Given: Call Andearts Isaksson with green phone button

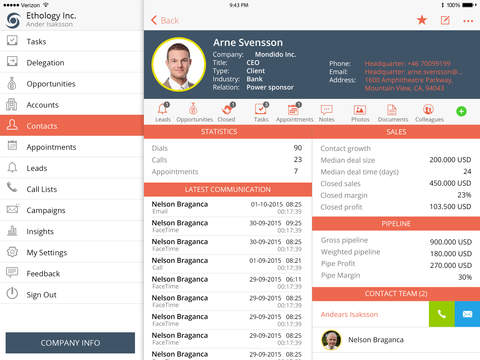Looking at the screenshot, I should click(x=442, y=314).
